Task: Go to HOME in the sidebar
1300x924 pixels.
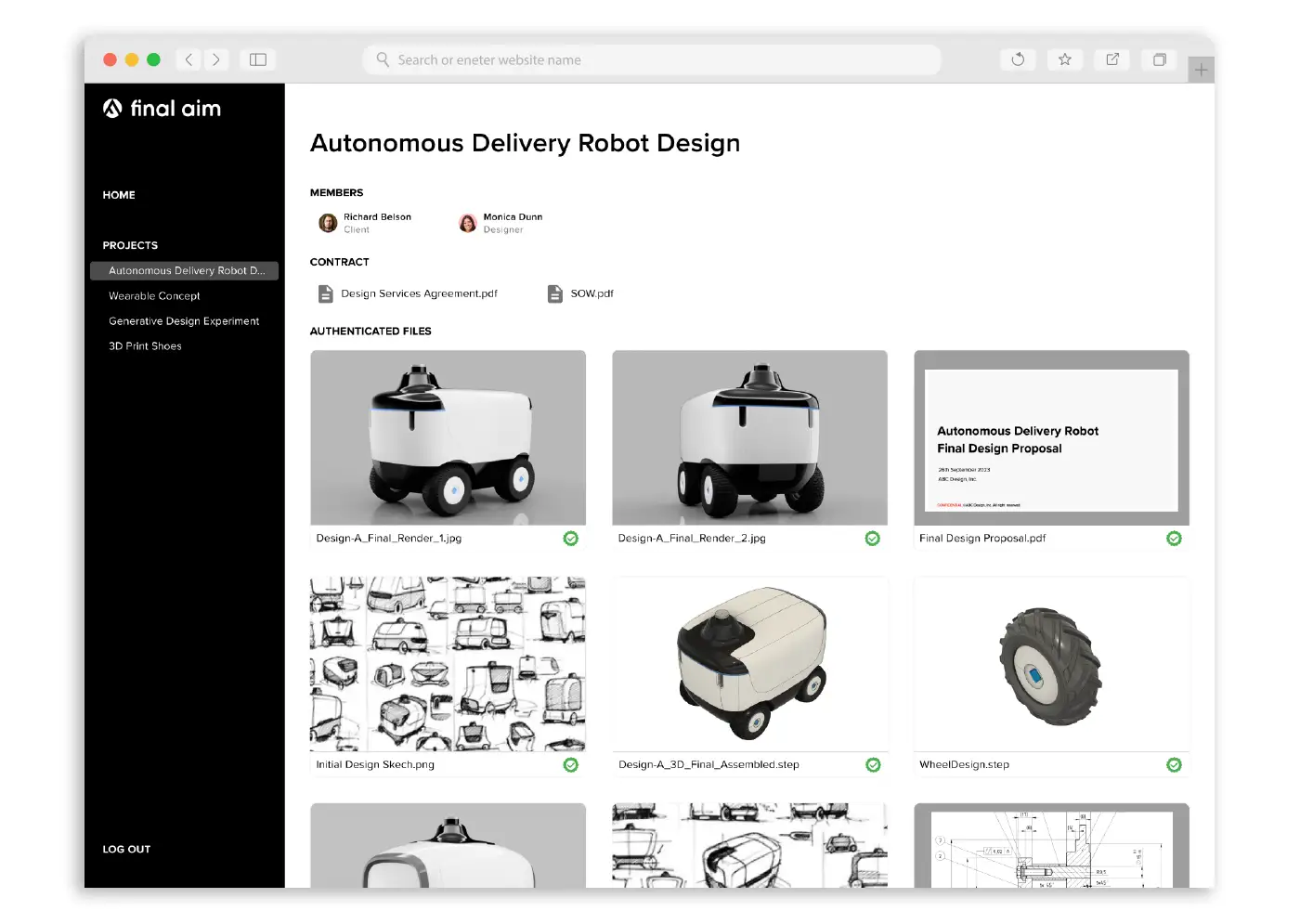Action: (119, 195)
